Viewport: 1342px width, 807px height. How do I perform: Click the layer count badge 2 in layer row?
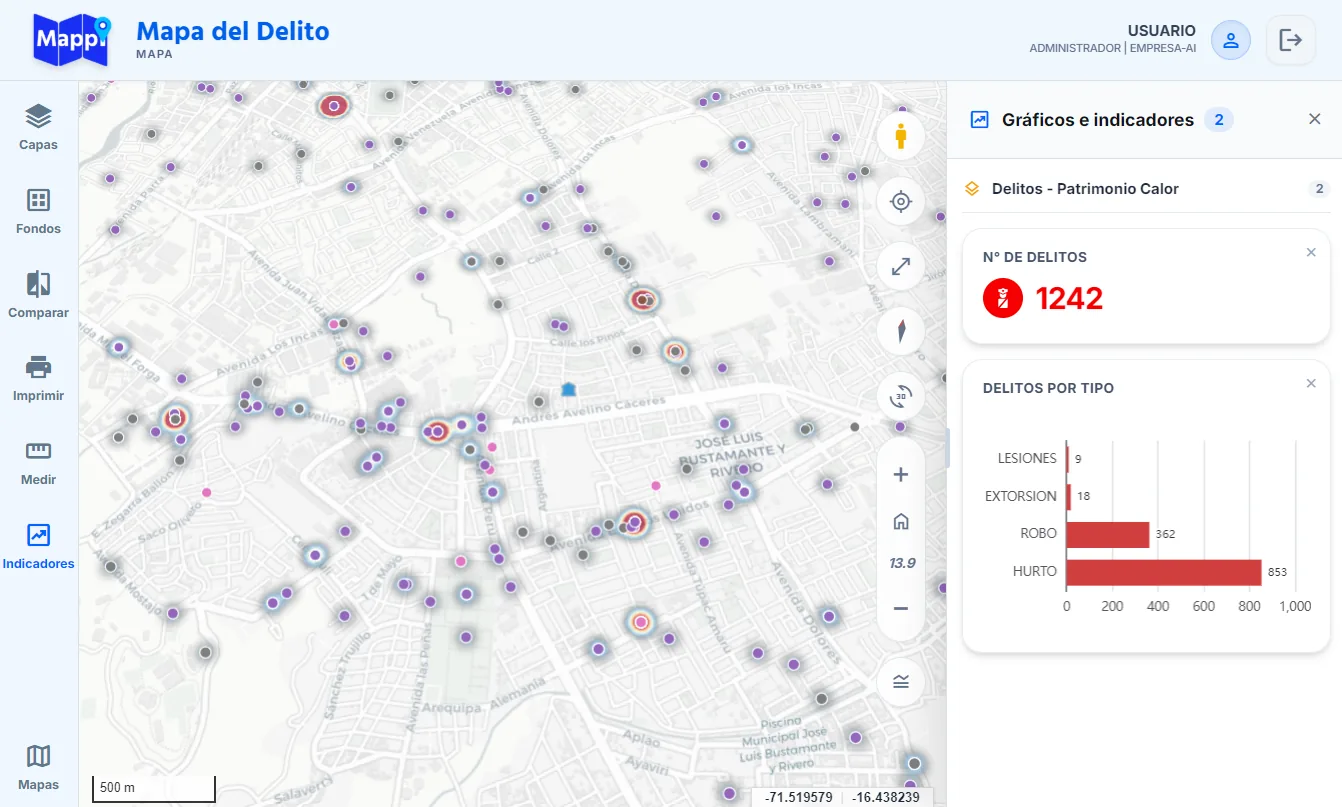[x=1319, y=189]
